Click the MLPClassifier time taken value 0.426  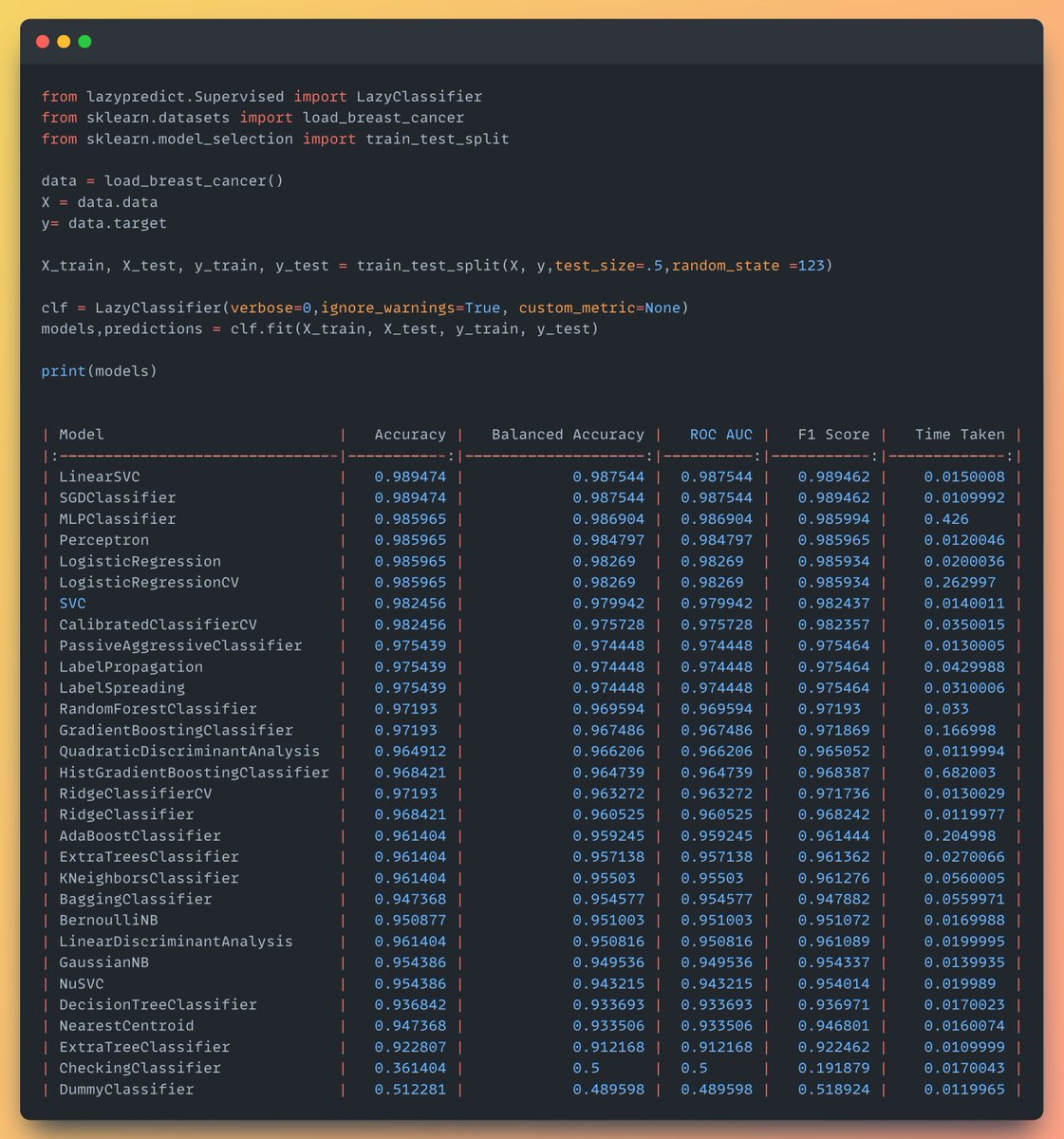[946, 519]
